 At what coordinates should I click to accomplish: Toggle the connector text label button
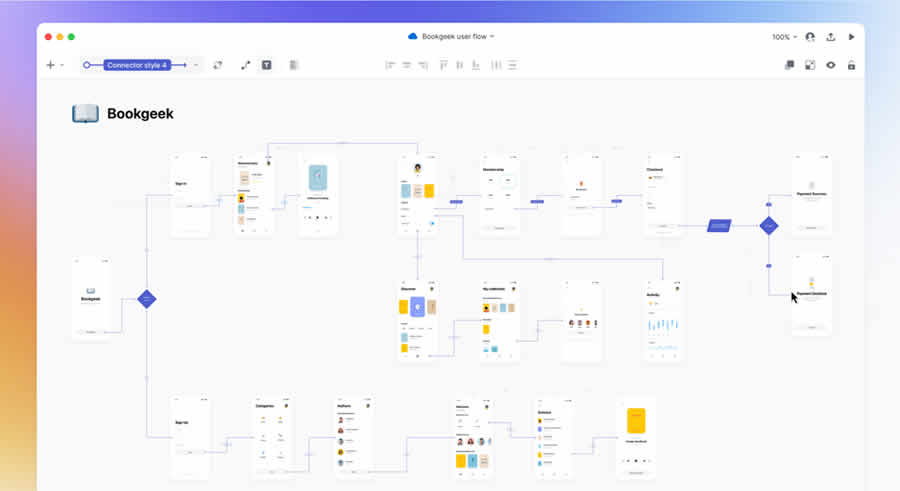pos(267,65)
